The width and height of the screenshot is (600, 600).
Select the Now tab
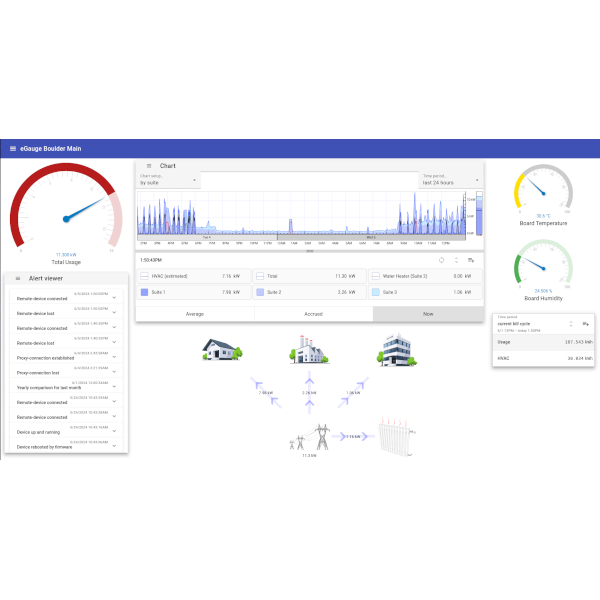[428, 314]
